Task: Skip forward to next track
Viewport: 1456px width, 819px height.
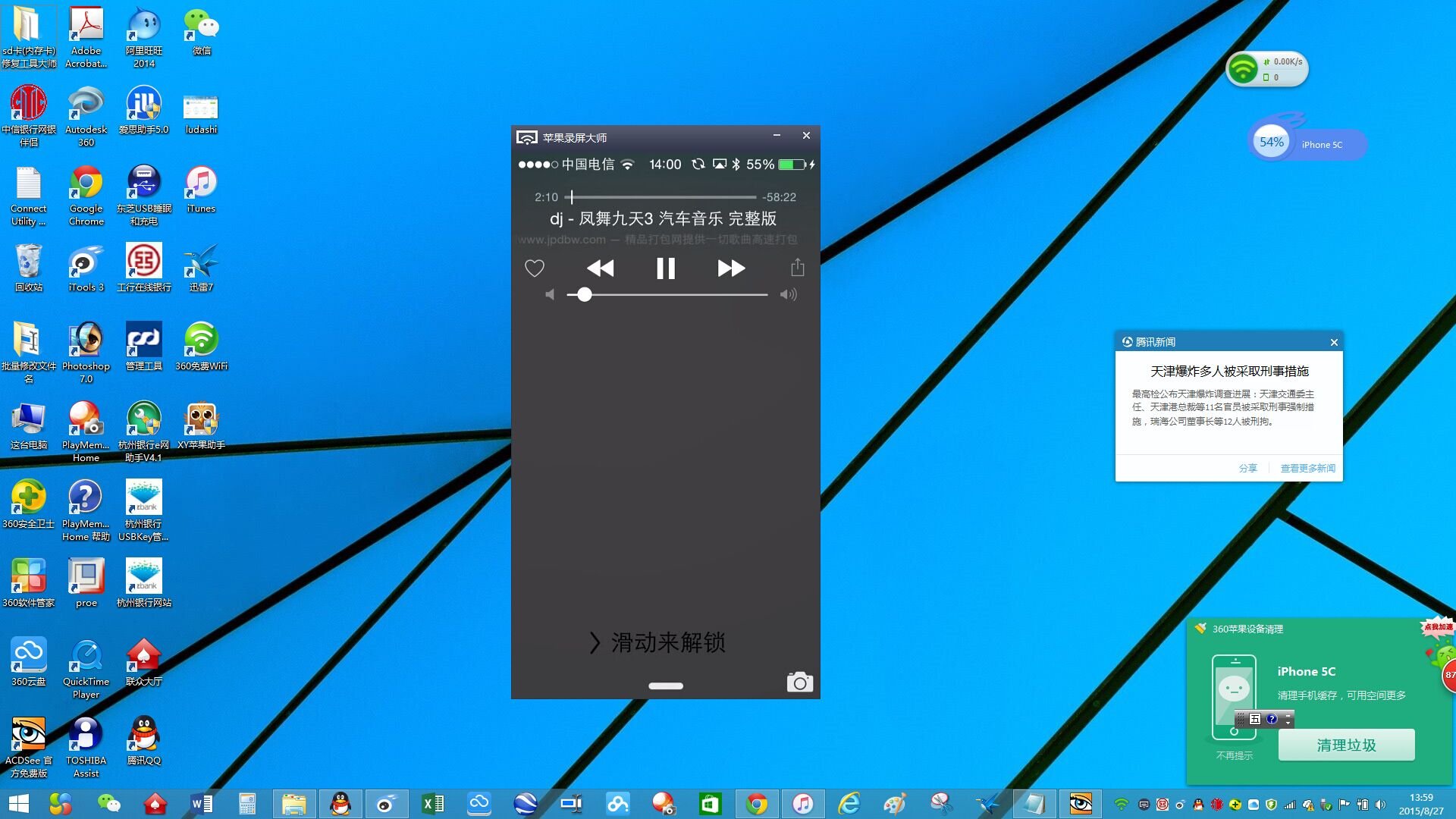Action: 731,268
